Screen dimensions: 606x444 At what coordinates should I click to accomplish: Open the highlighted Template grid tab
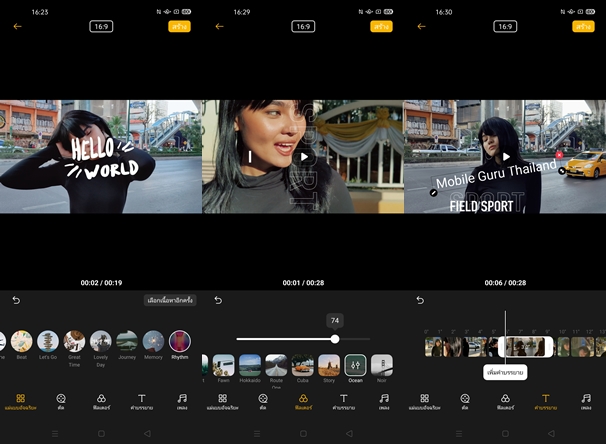20,402
